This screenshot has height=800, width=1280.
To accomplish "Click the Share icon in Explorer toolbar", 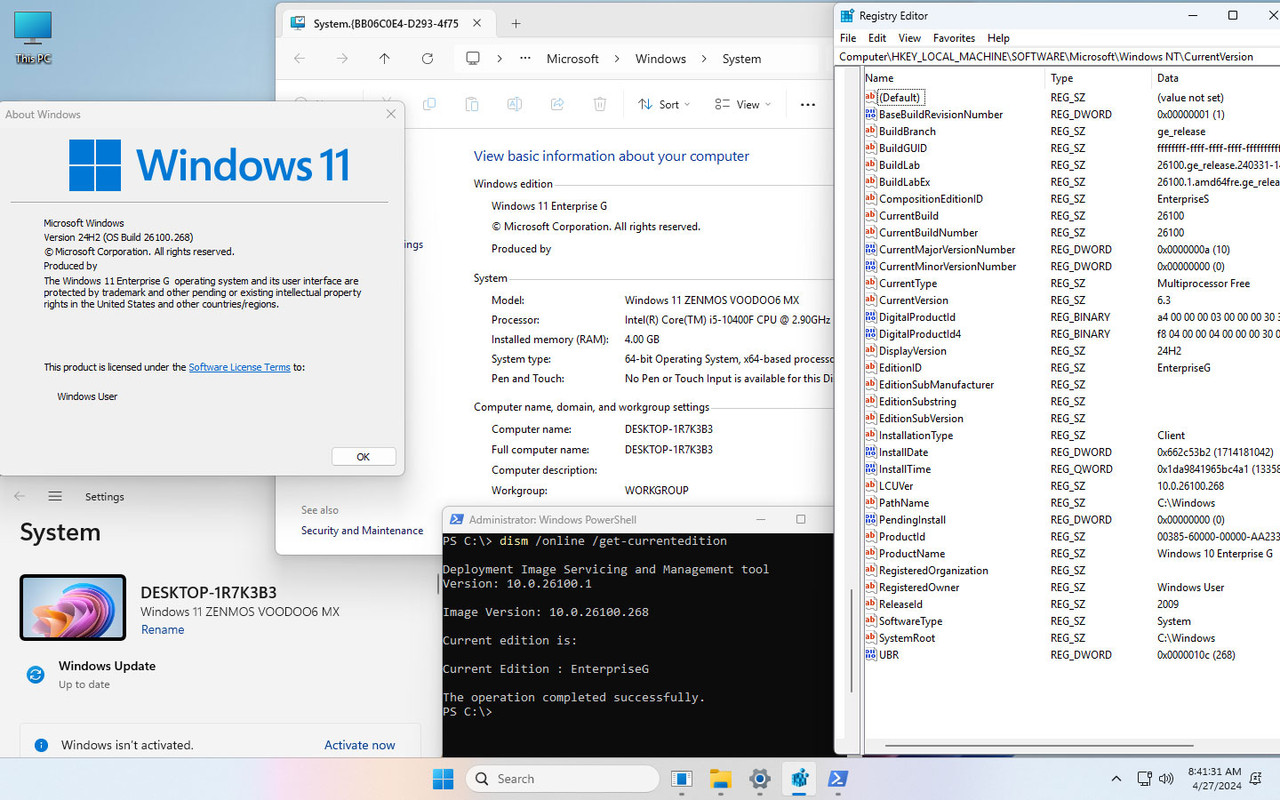I will 557,104.
